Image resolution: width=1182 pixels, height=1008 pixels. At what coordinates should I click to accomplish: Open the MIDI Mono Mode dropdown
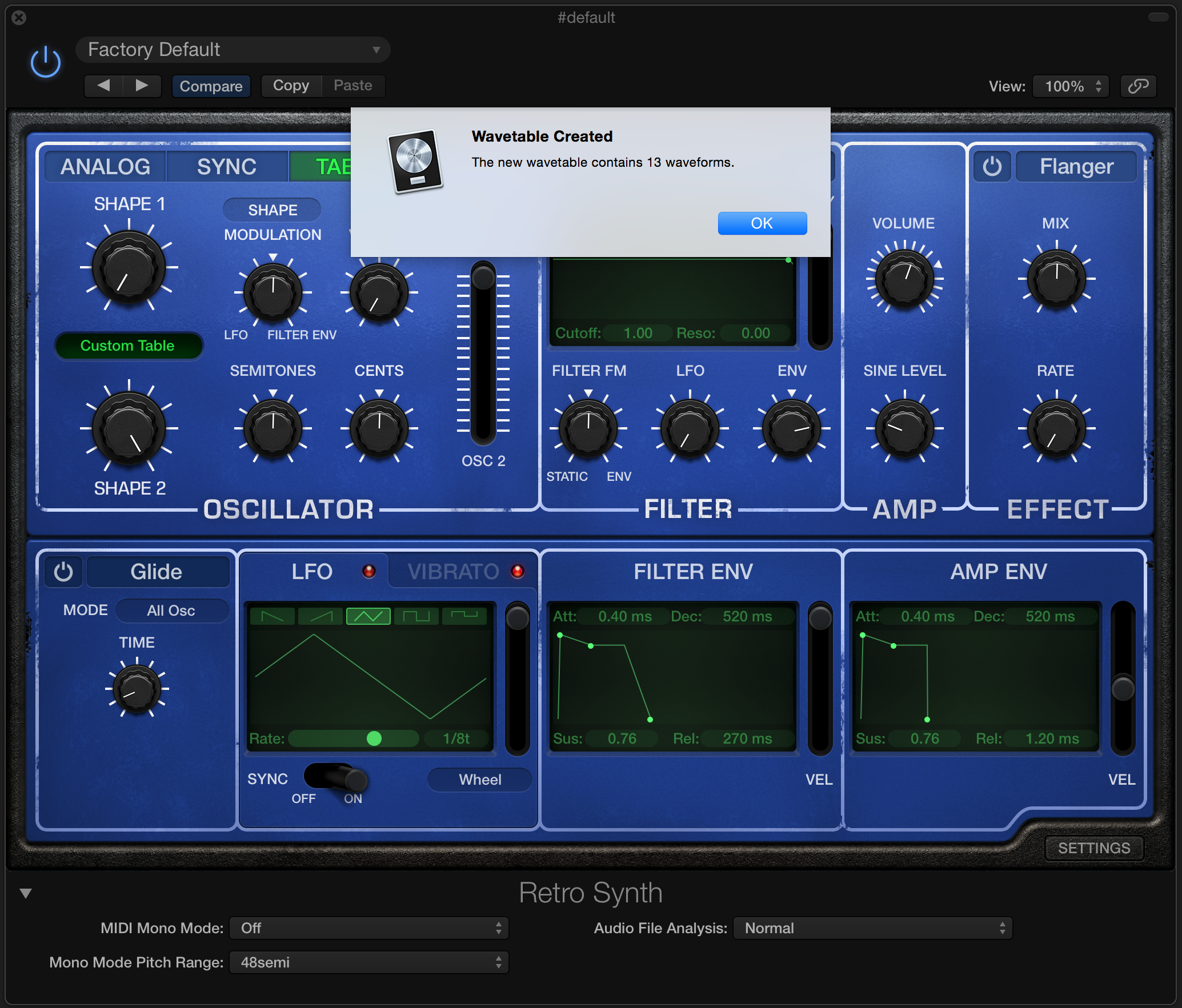coord(368,928)
